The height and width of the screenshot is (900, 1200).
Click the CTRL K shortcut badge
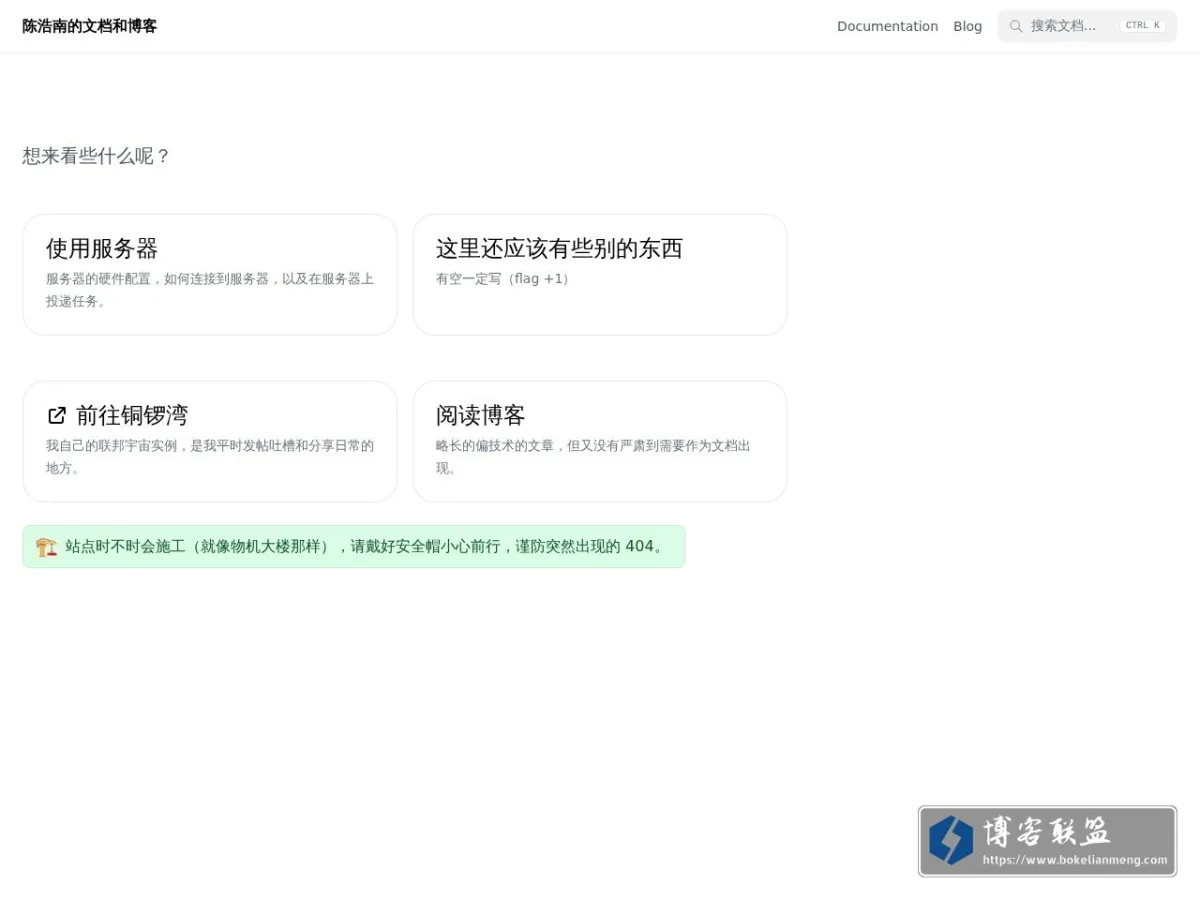[x=1143, y=26]
